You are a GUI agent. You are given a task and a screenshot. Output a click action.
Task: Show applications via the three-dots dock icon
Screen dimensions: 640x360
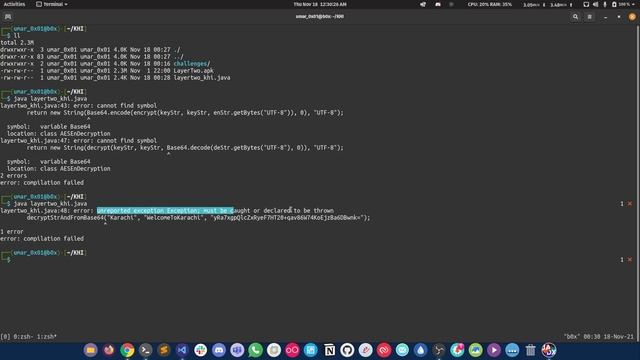[512, 350]
